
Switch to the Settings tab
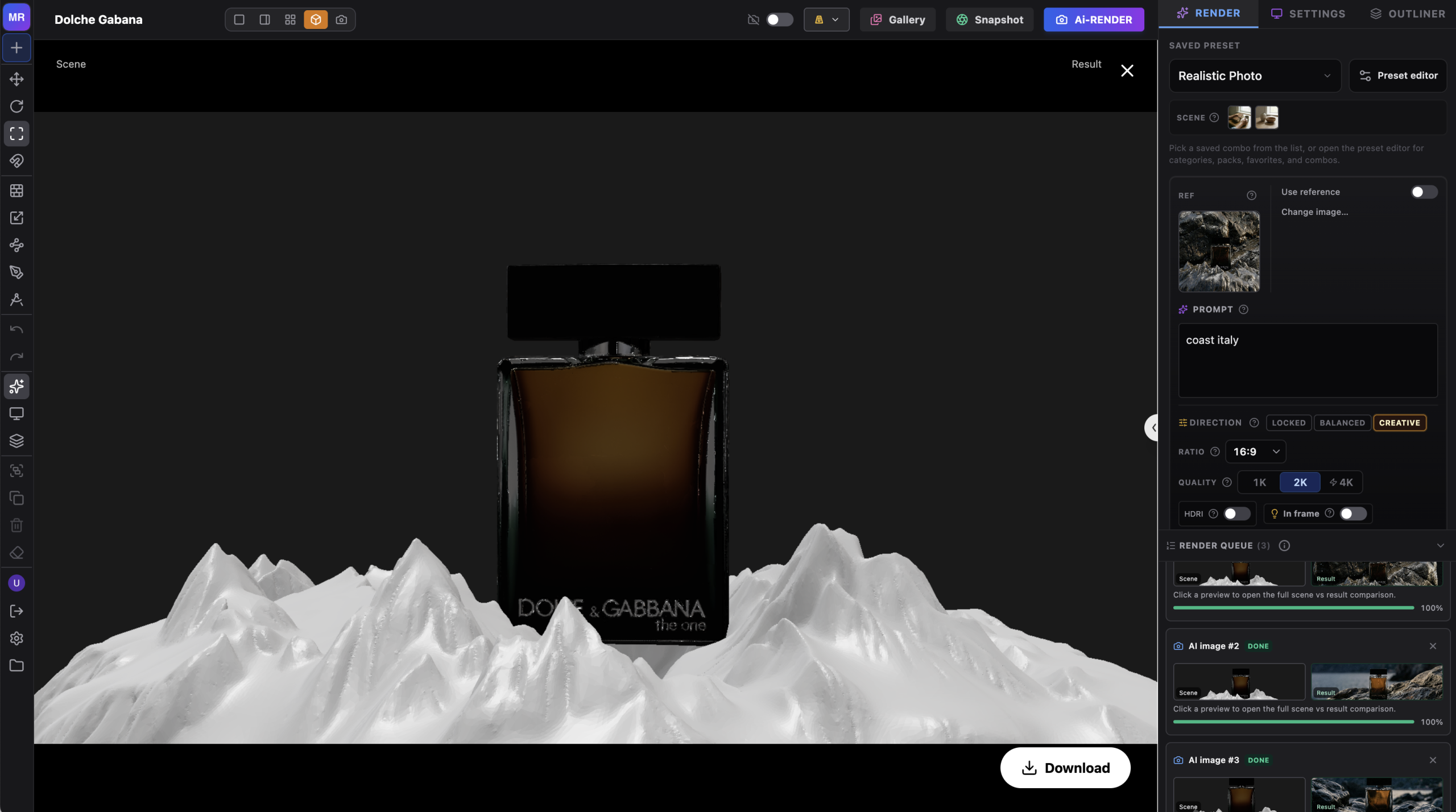click(x=1308, y=14)
